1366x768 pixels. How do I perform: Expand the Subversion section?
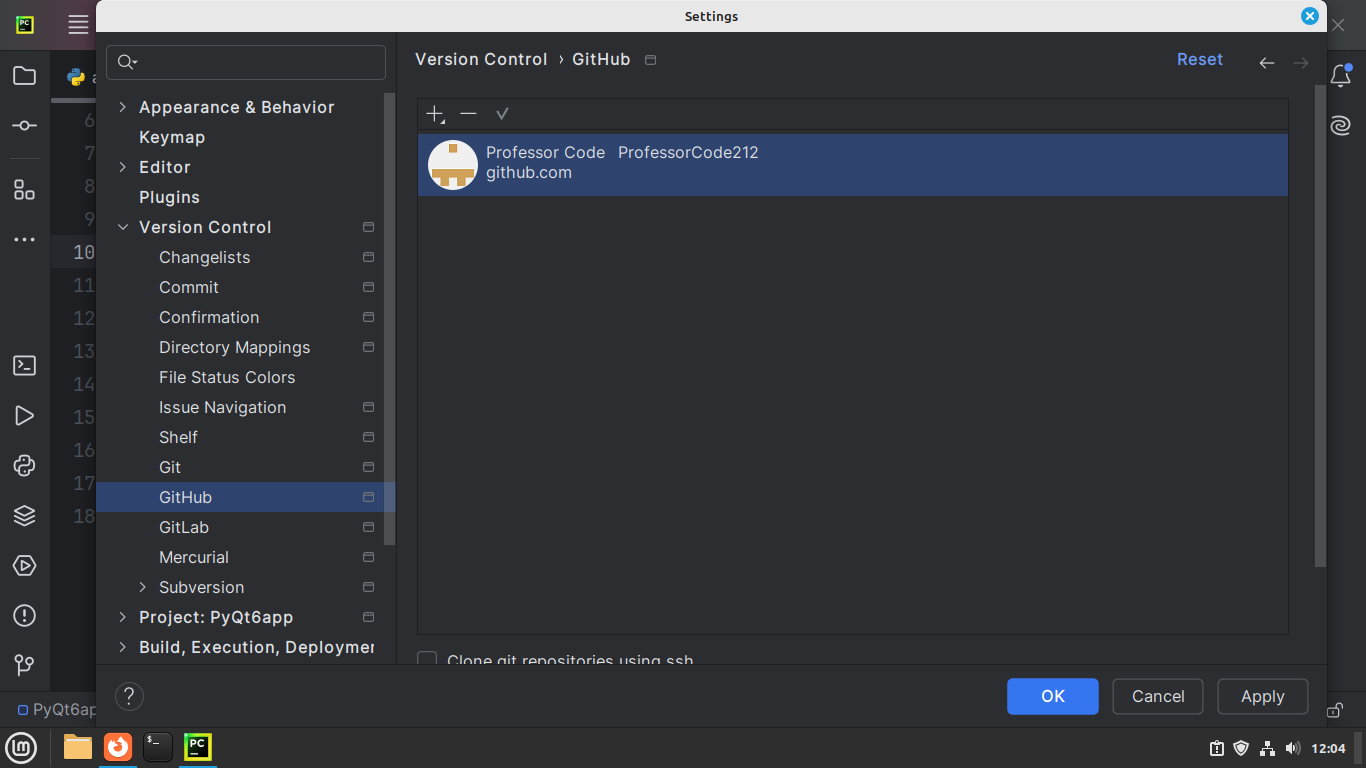point(143,587)
